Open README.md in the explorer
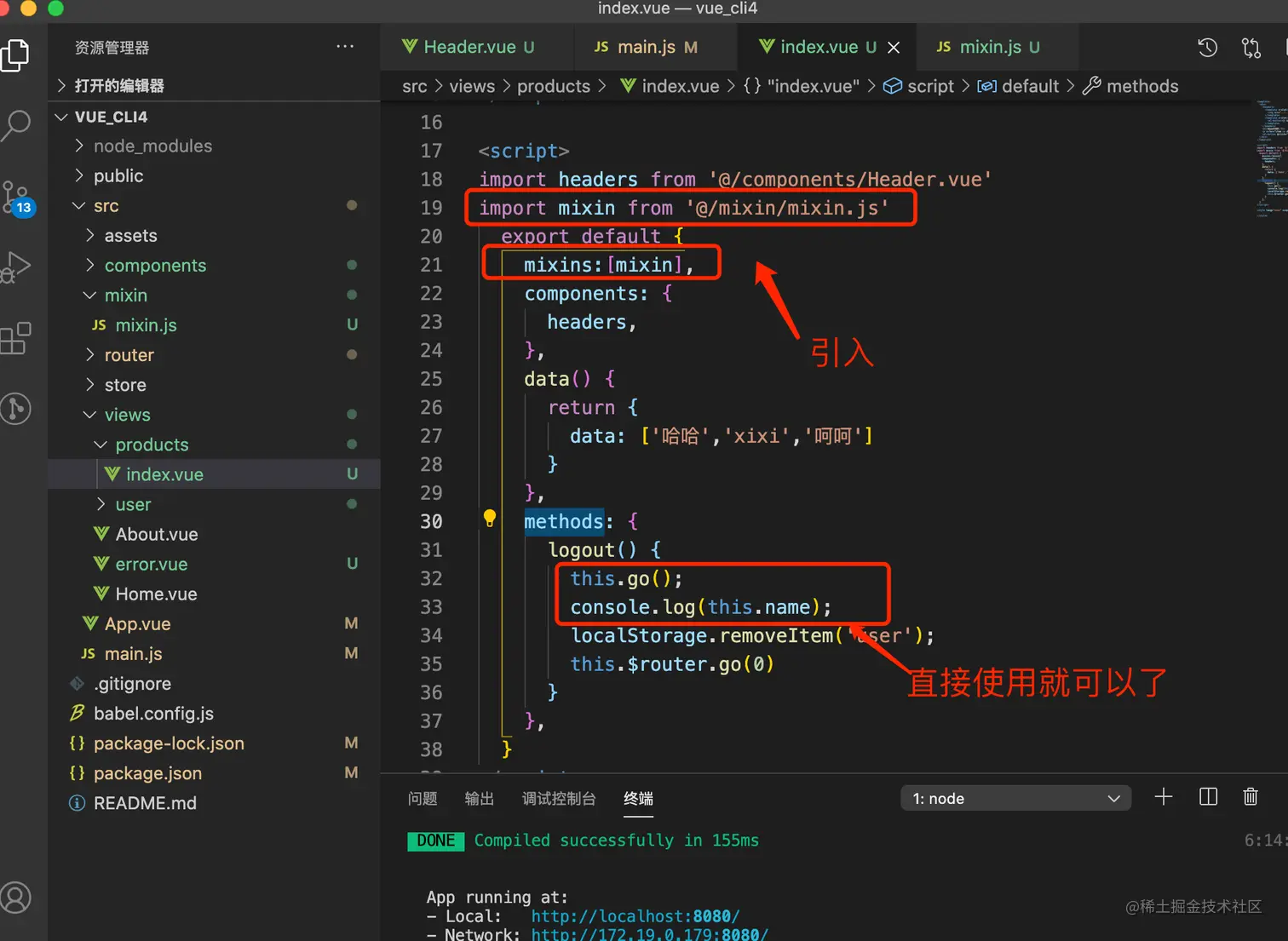 [214, 803]
